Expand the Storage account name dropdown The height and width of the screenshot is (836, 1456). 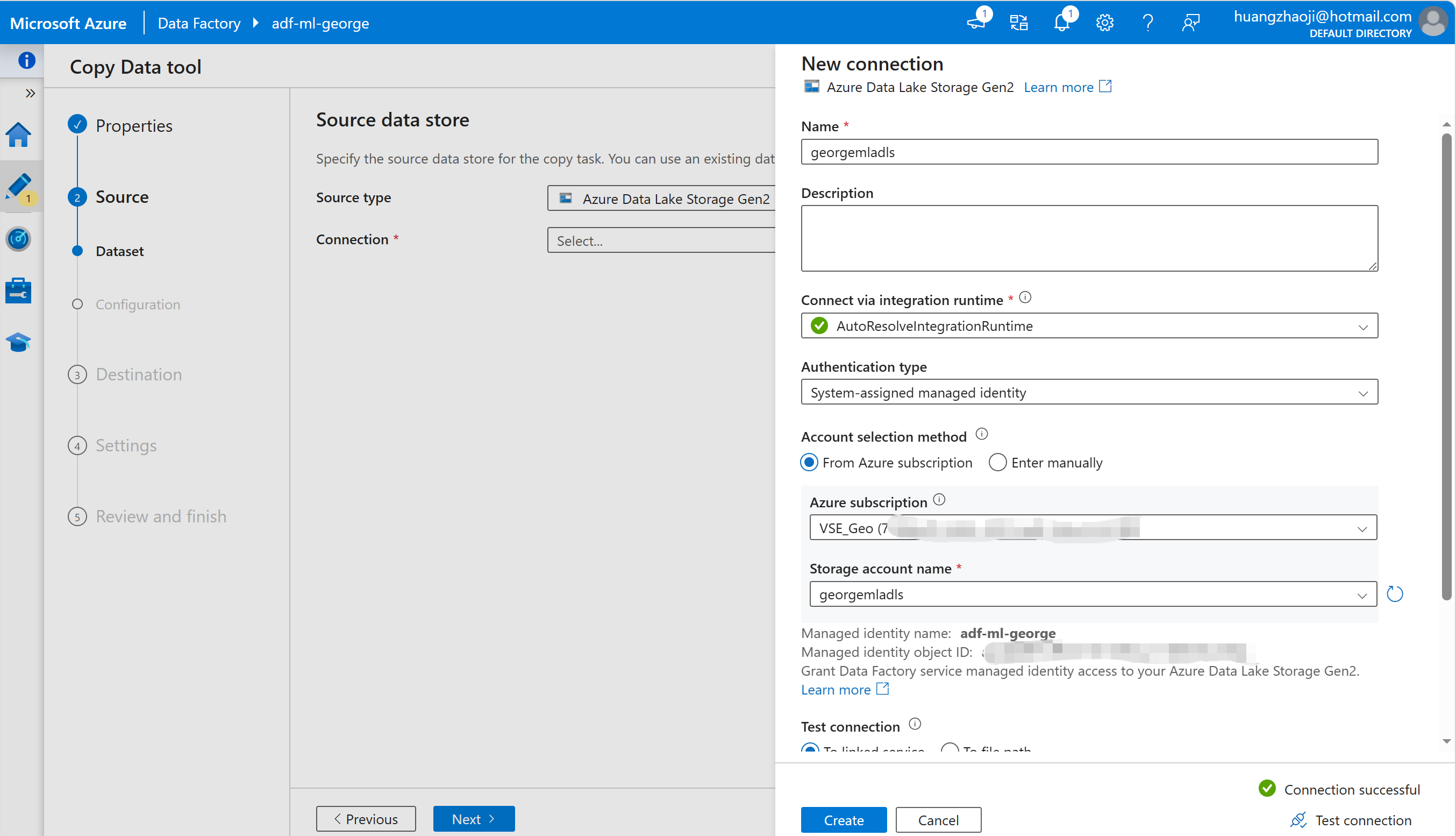pos(1093,594)
